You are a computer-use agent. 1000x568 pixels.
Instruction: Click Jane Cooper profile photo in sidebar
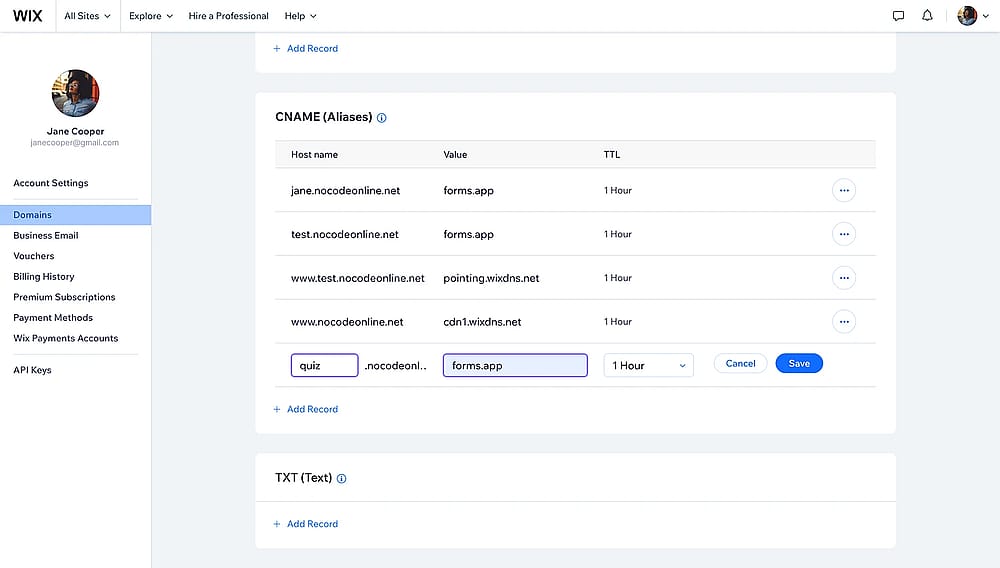(75, 93)
